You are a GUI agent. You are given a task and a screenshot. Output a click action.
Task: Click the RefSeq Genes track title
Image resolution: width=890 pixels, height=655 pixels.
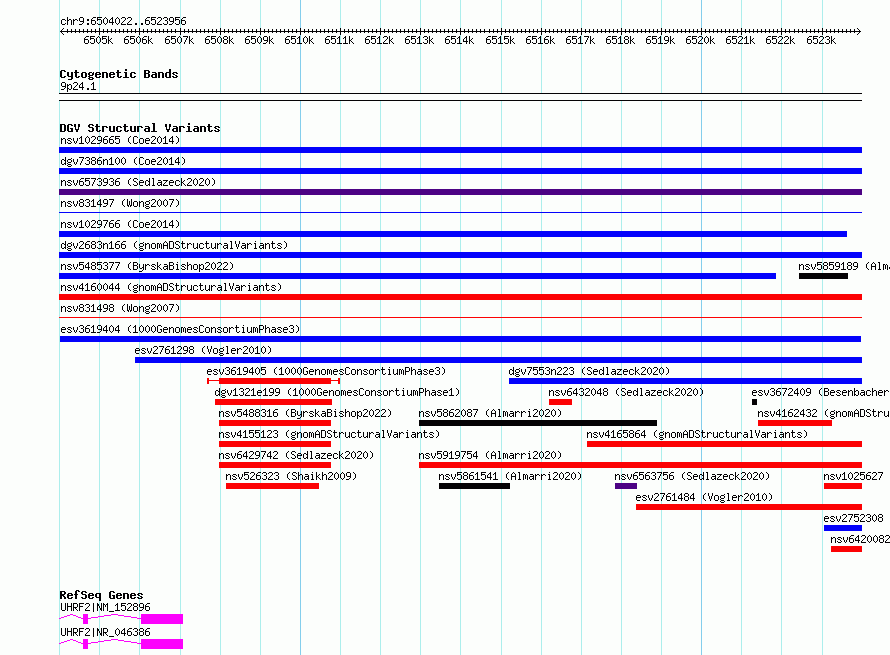coord(101,595)
